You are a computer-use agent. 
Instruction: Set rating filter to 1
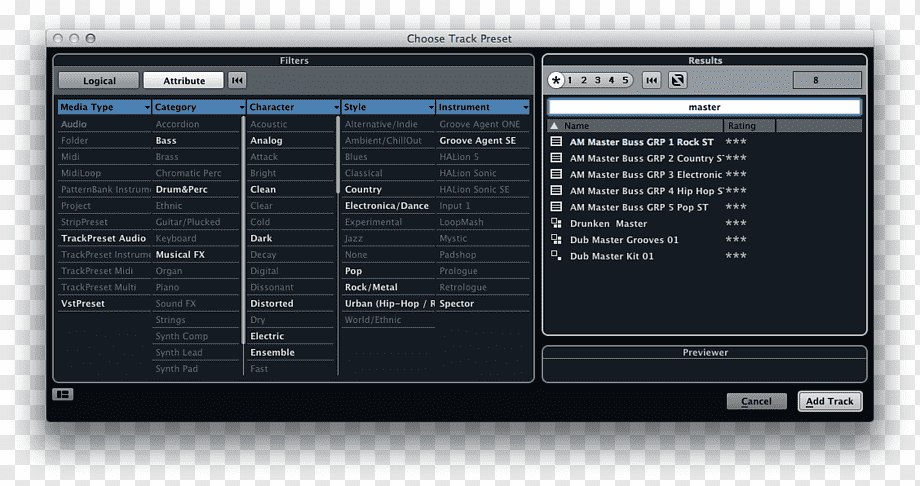coord(570,80)
